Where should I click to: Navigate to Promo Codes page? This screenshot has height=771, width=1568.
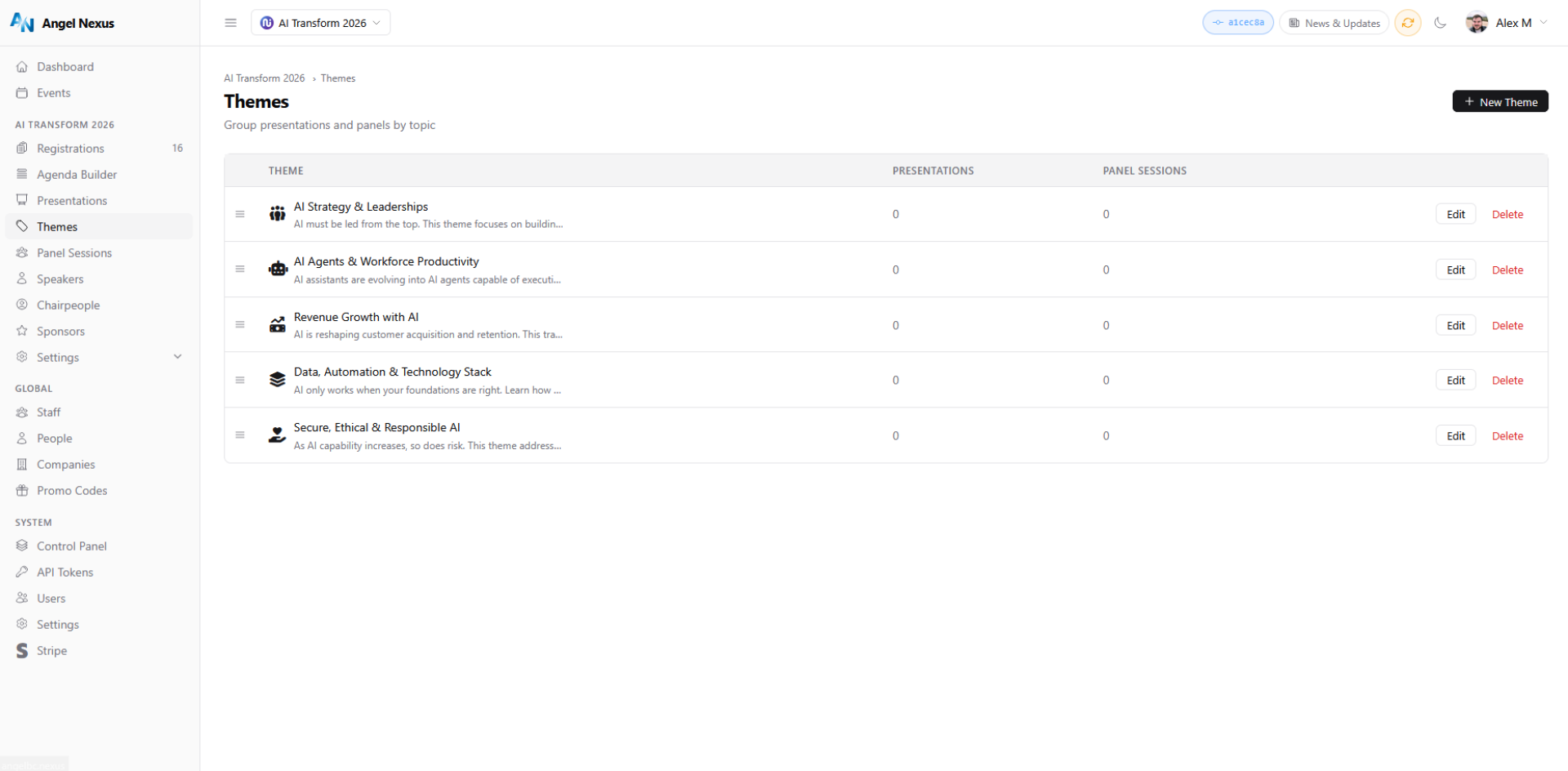pyautogui.click(x=72, y=491)
